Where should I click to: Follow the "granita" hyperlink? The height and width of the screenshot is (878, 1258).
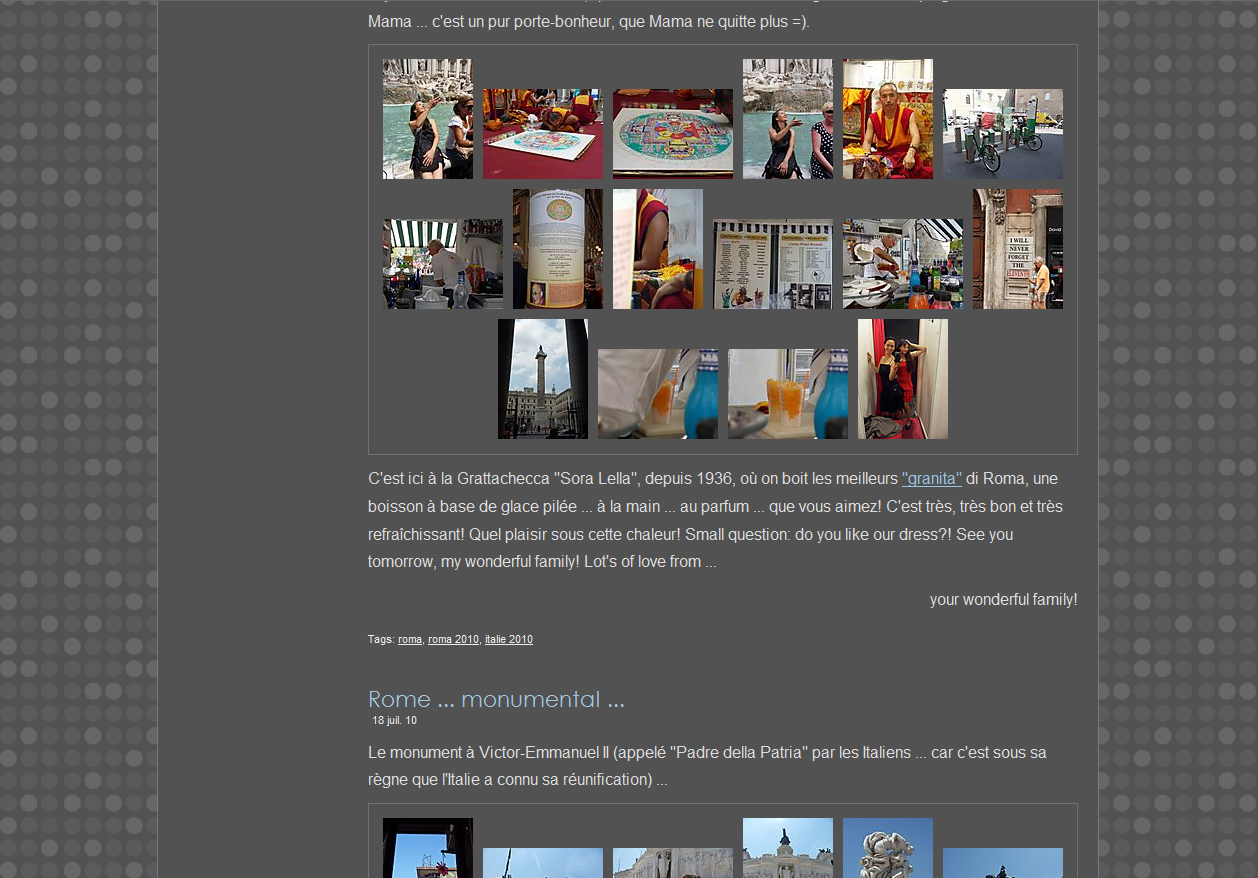[931, 479]
